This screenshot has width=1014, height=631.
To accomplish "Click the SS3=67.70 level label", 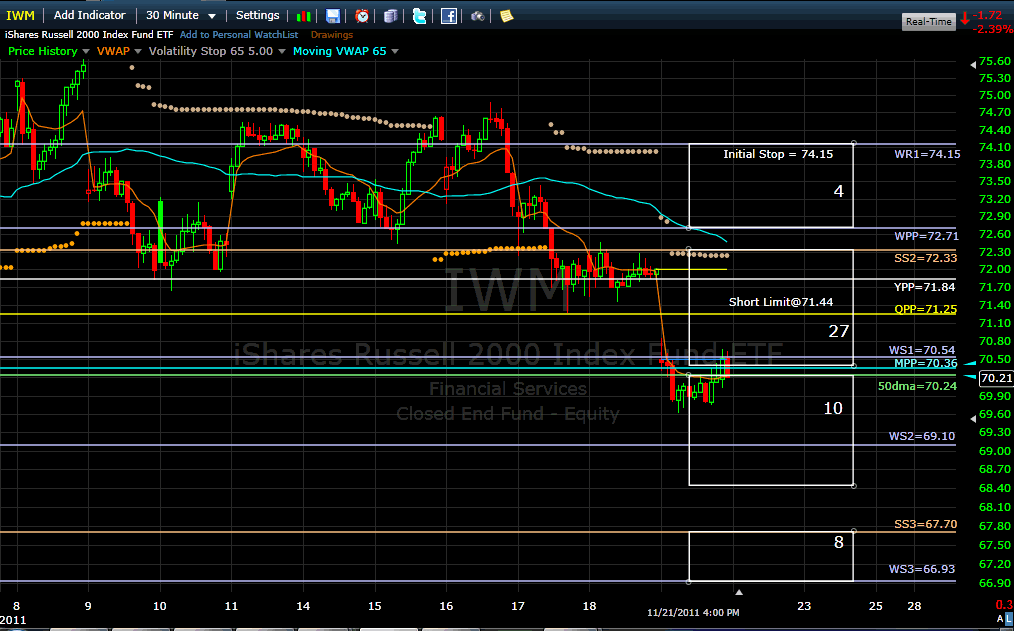I will 925,524.
